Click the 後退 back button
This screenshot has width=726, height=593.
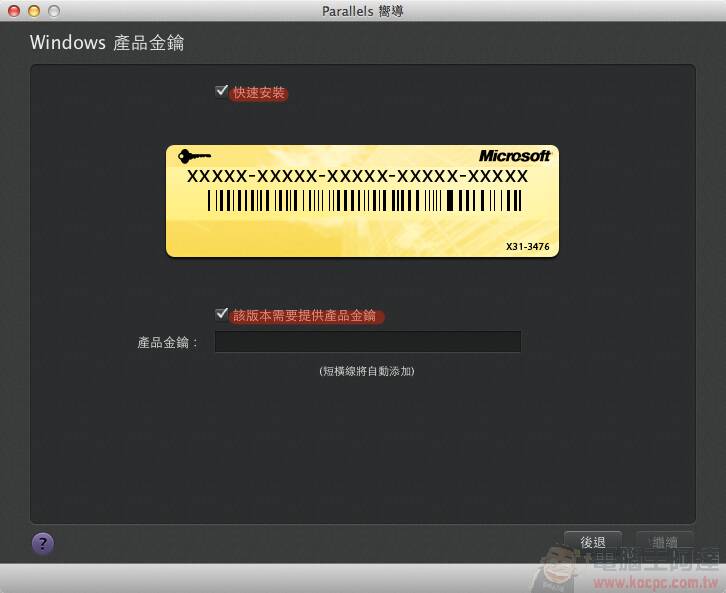(x=593, y=541)
